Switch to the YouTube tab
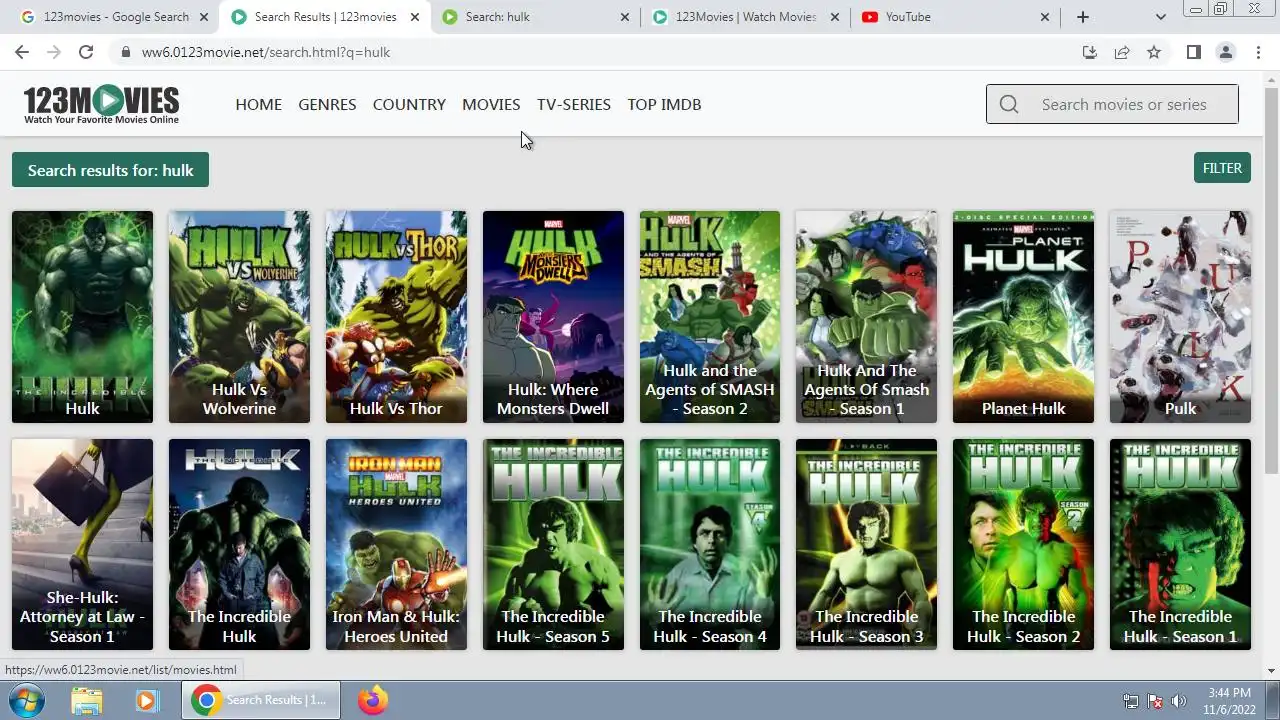Image resolution: width=1280 pixels, height=720 pixels. coord(955,17)
